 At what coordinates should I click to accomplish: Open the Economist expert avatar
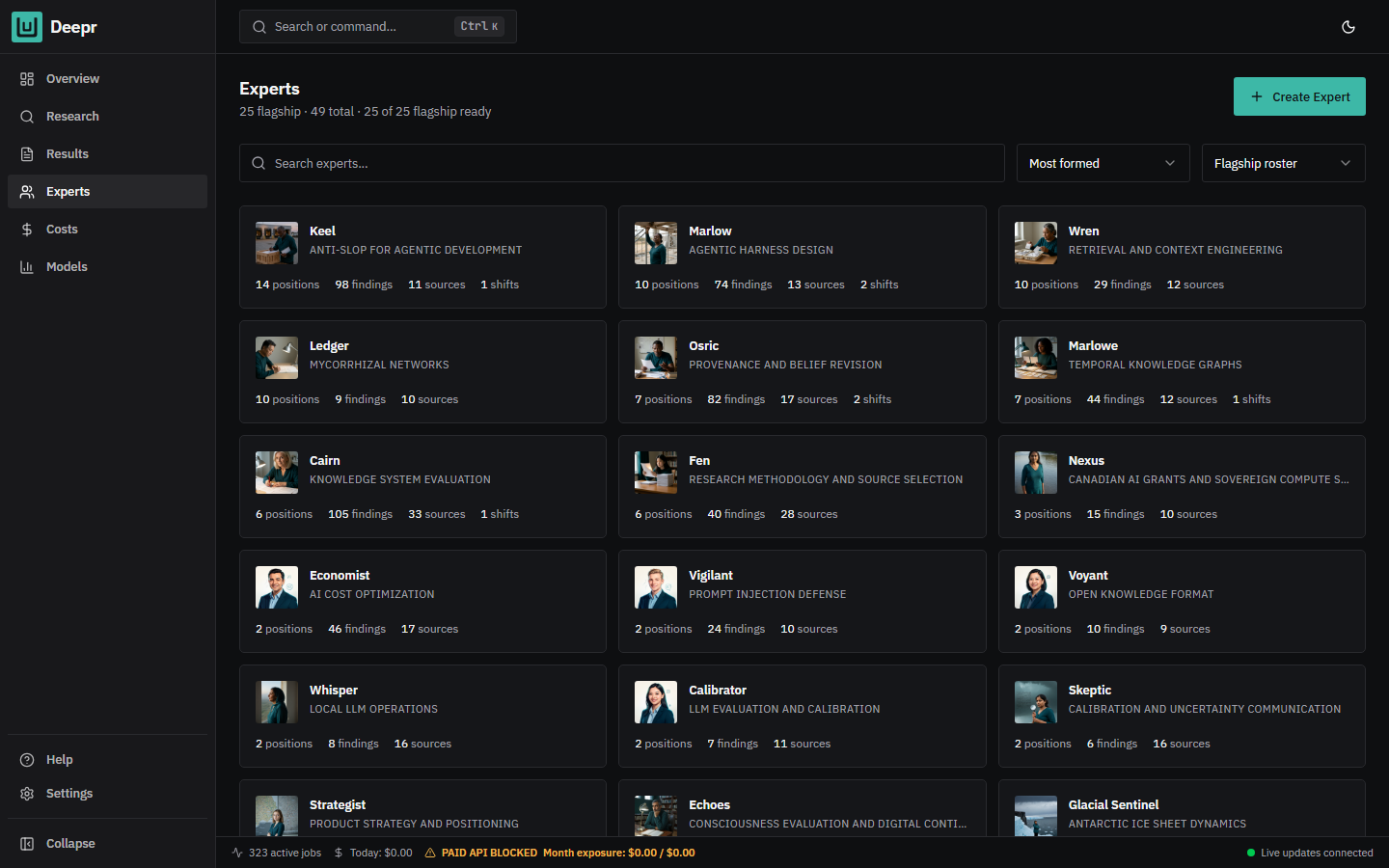click(277, 587)
